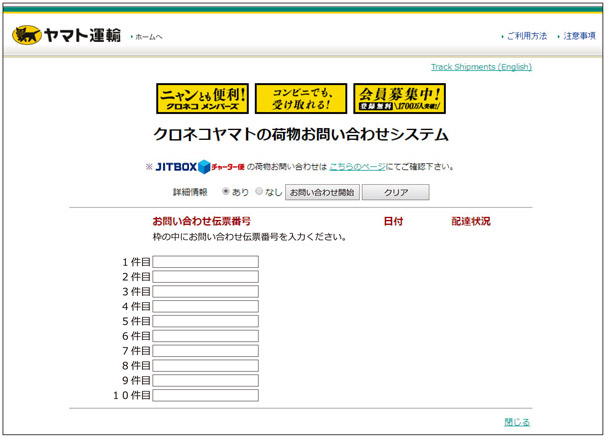Viewport: 610px width, 440px height.
Task: Open the Track Shipments (English) link
Action: coord(481,67)
